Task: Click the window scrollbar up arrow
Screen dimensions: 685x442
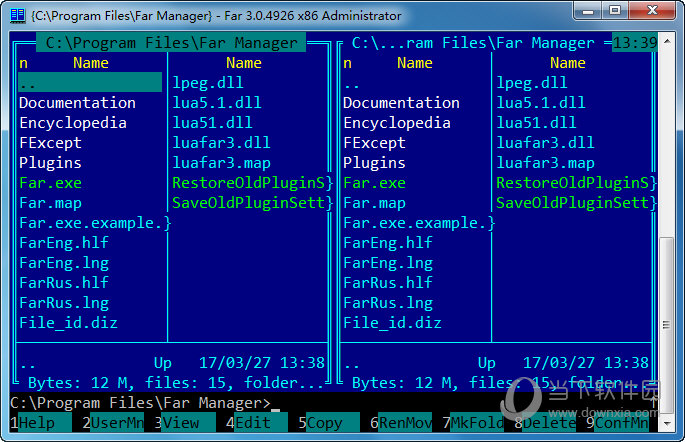Action: (667, 41)
